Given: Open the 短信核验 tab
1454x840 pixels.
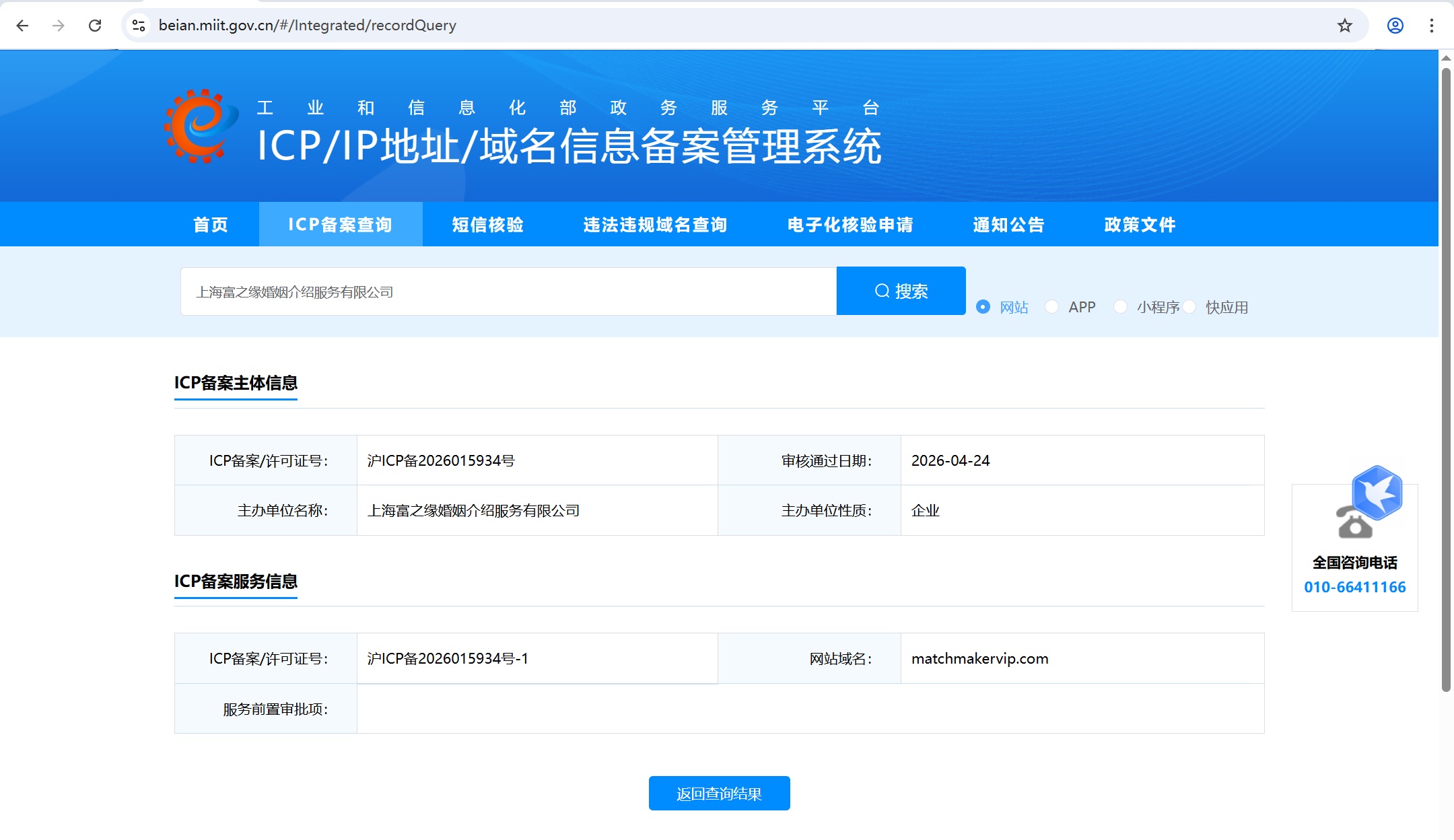Looking at the screenshot, I should 488,224.
